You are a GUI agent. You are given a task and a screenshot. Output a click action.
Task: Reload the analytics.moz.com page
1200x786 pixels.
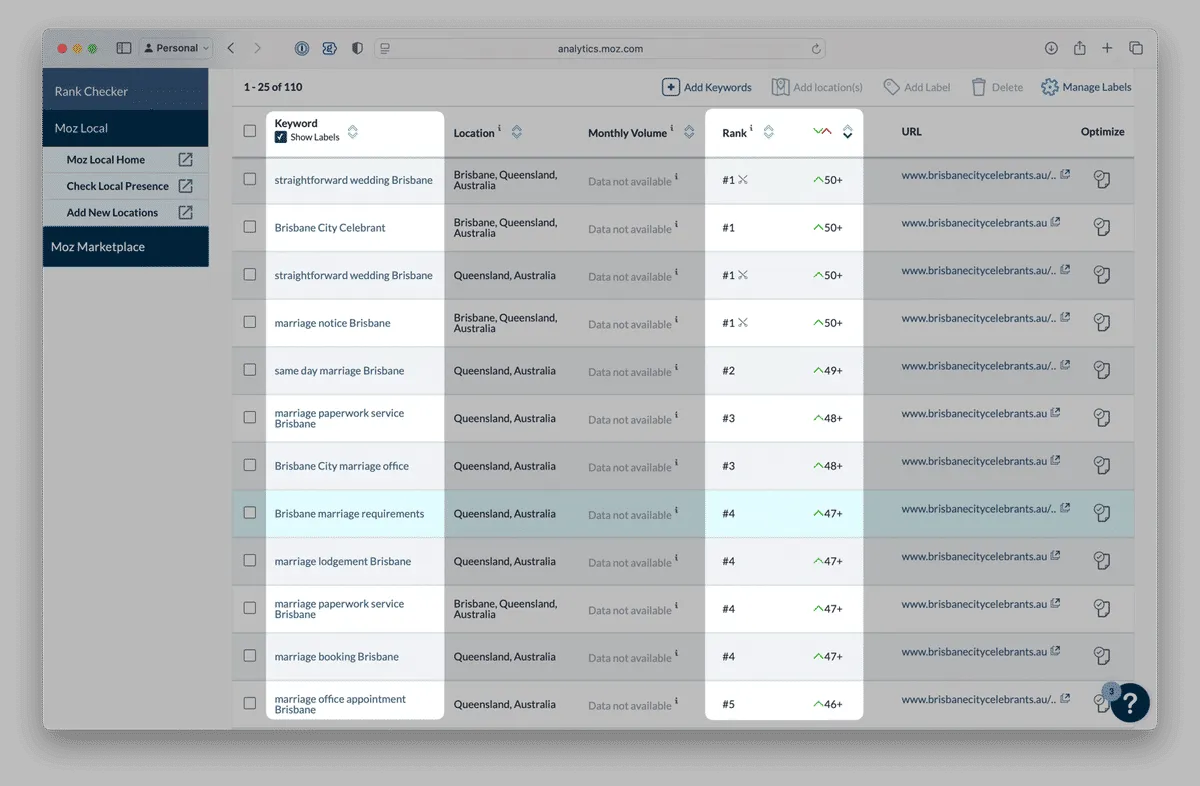point(817,48)
